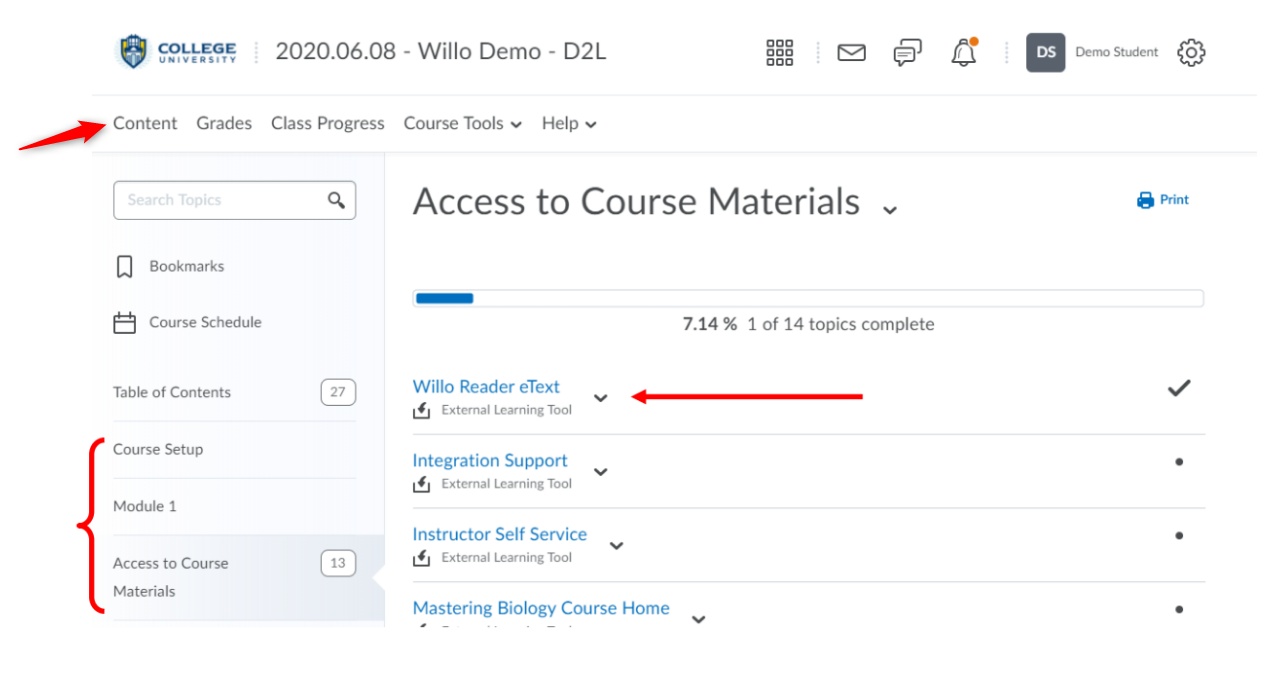The height and width of the screenshot is (699, 1275).
Task: Click External Learning Tool label under Integration Support
Action: [507, 484]
